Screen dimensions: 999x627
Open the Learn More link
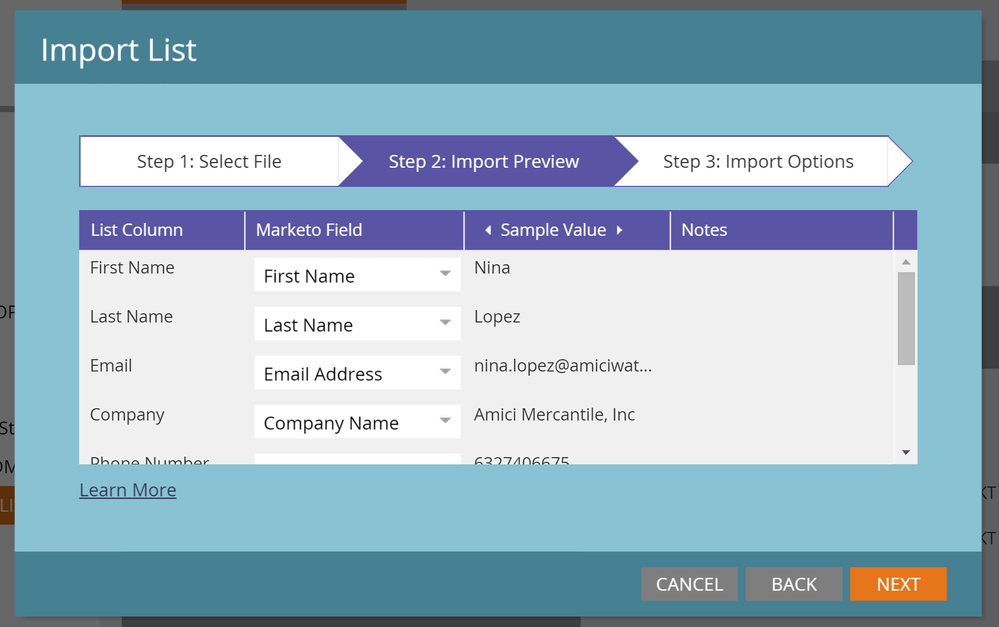(128, 490)
